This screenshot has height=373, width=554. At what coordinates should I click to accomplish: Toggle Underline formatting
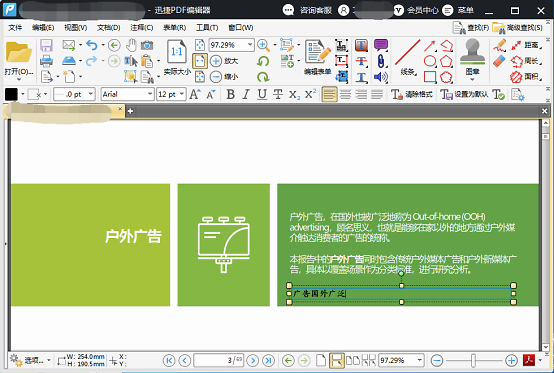click(x=262, y=94)
